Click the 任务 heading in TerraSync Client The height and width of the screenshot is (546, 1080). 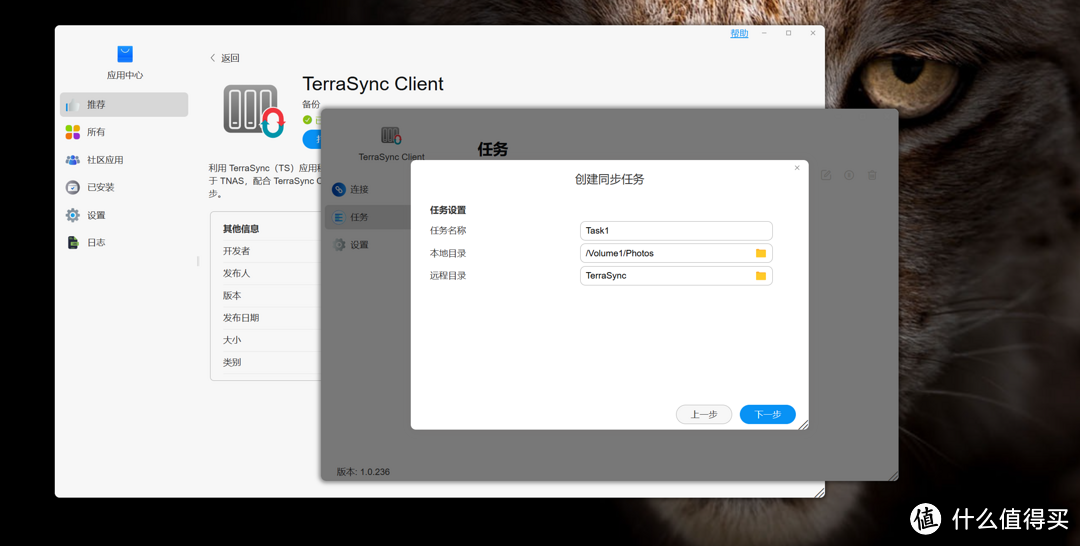pyautogui.click(x=492, y=149)
